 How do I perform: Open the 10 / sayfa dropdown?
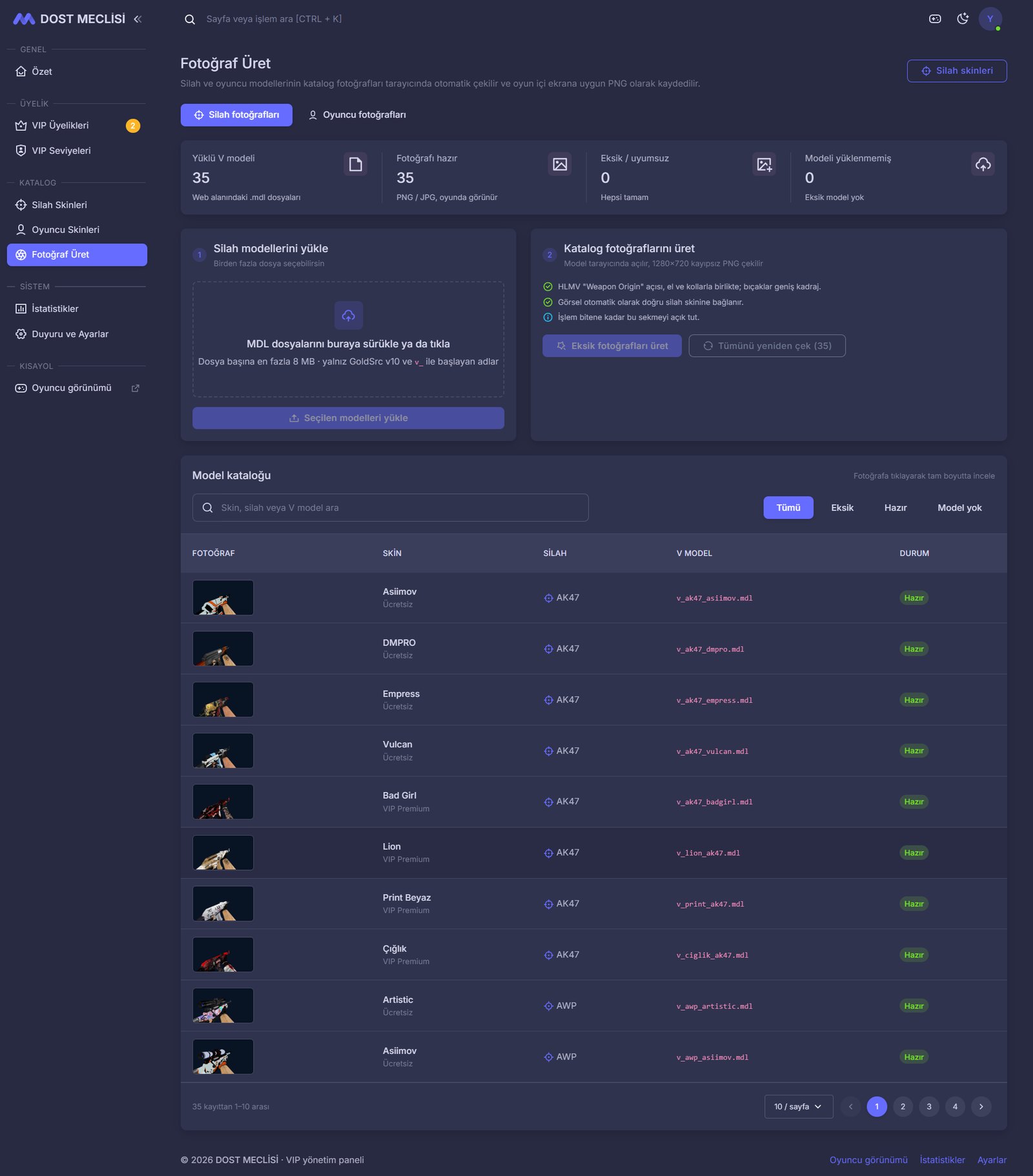coord(799,1106)
